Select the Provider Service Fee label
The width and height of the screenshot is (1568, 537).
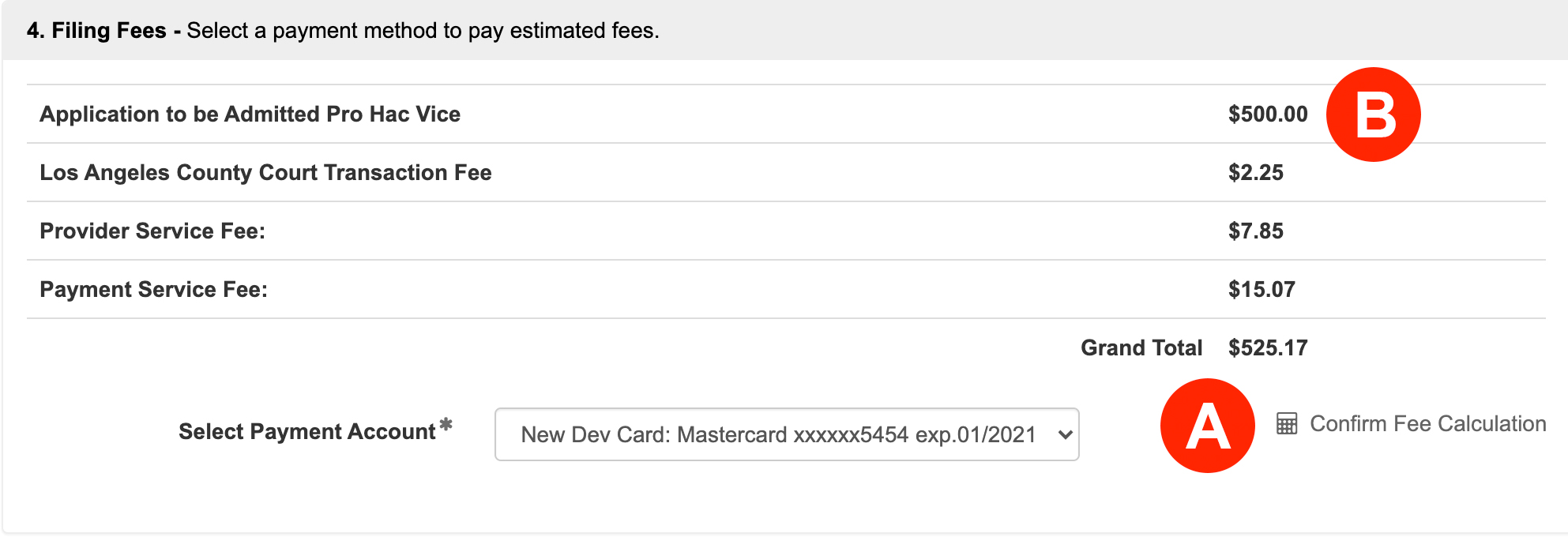point(152,231)
